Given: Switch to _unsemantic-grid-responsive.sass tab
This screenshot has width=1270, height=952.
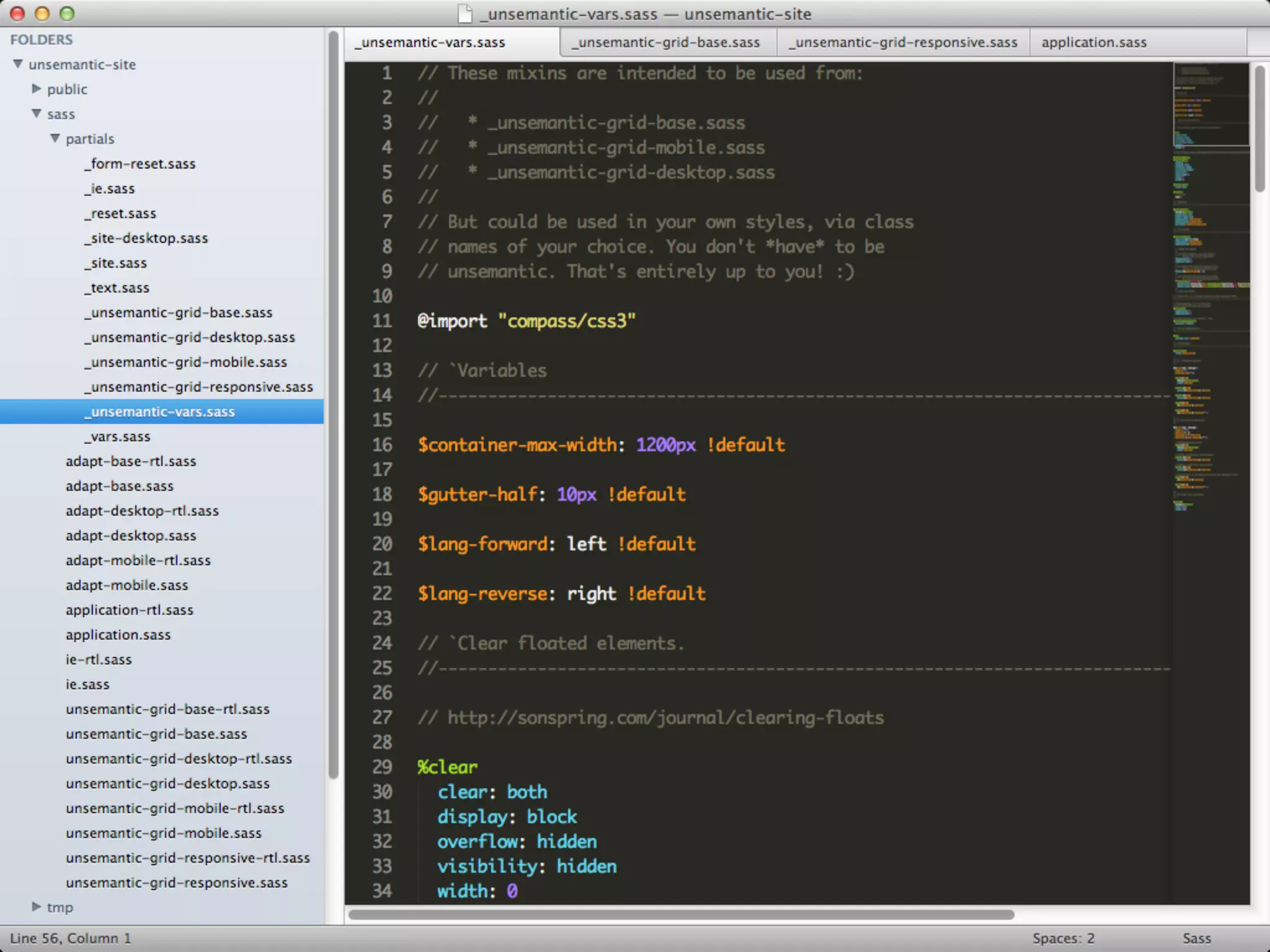Looking at the screenshot, I should [904, 42].
